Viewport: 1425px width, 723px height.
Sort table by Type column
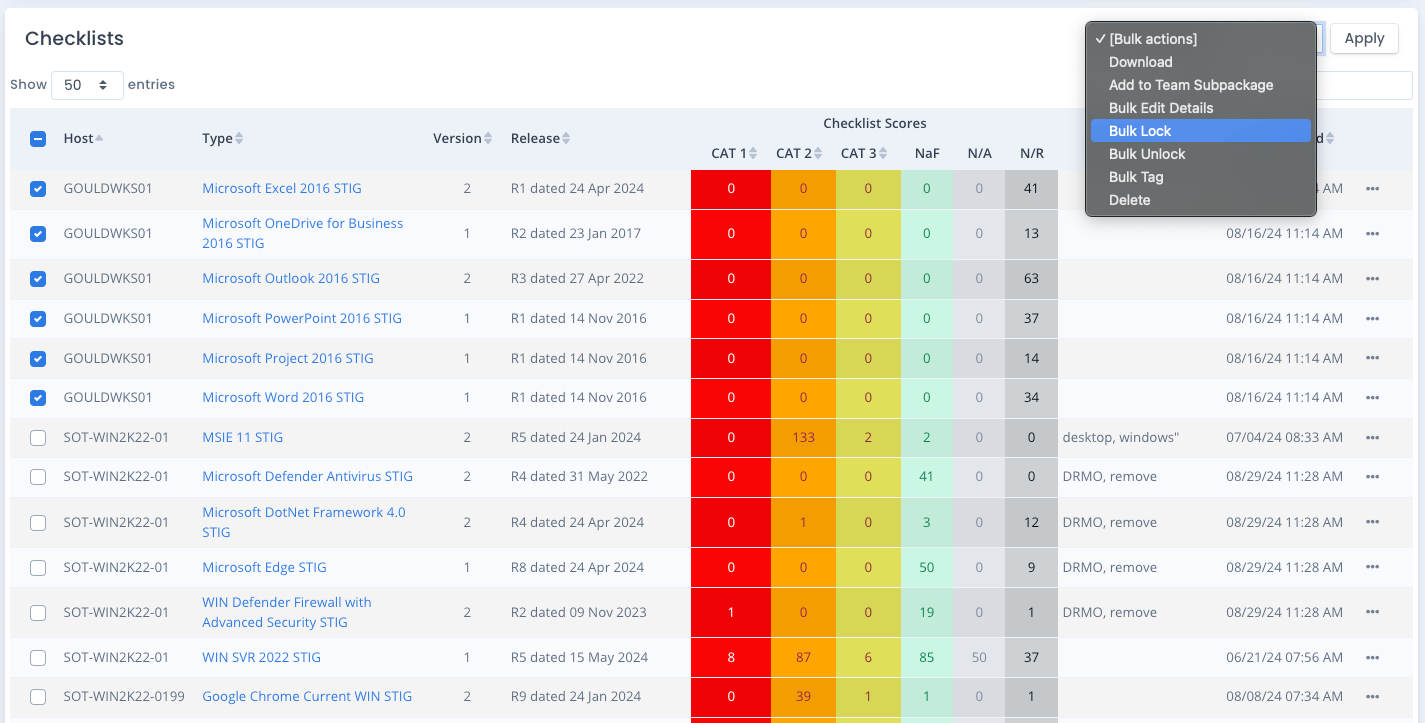pyautogui.click(x=222, y=138)
